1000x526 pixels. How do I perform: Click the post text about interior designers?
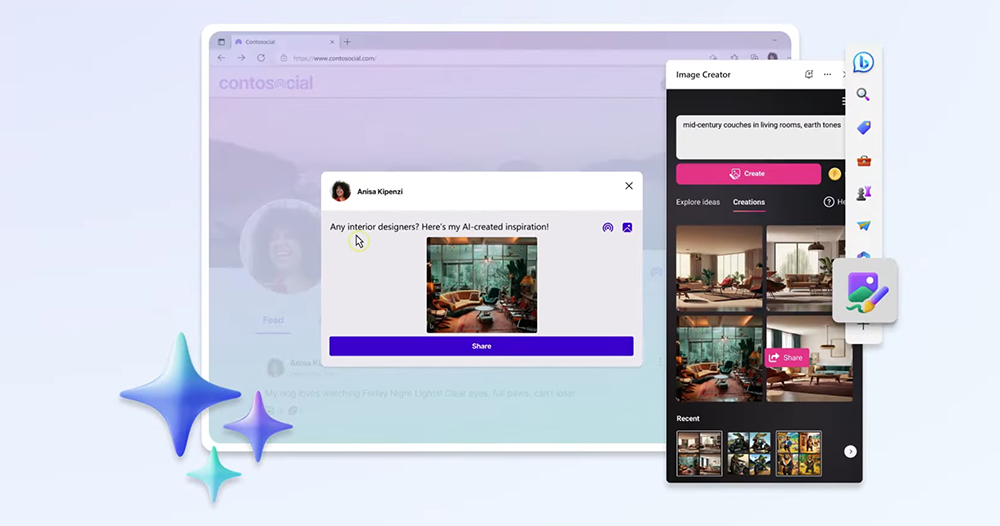pos(439,227)
